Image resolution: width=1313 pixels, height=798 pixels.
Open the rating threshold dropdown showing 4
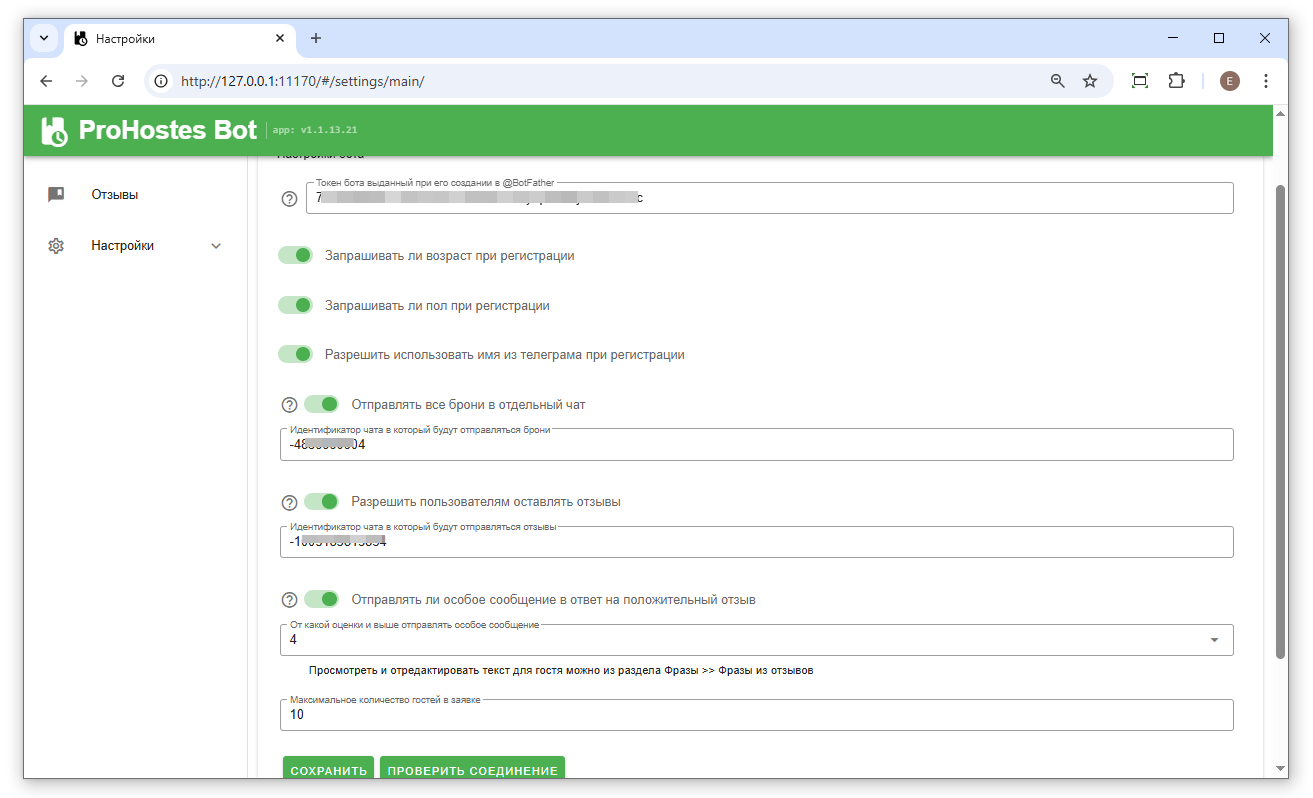[1213, 640]
